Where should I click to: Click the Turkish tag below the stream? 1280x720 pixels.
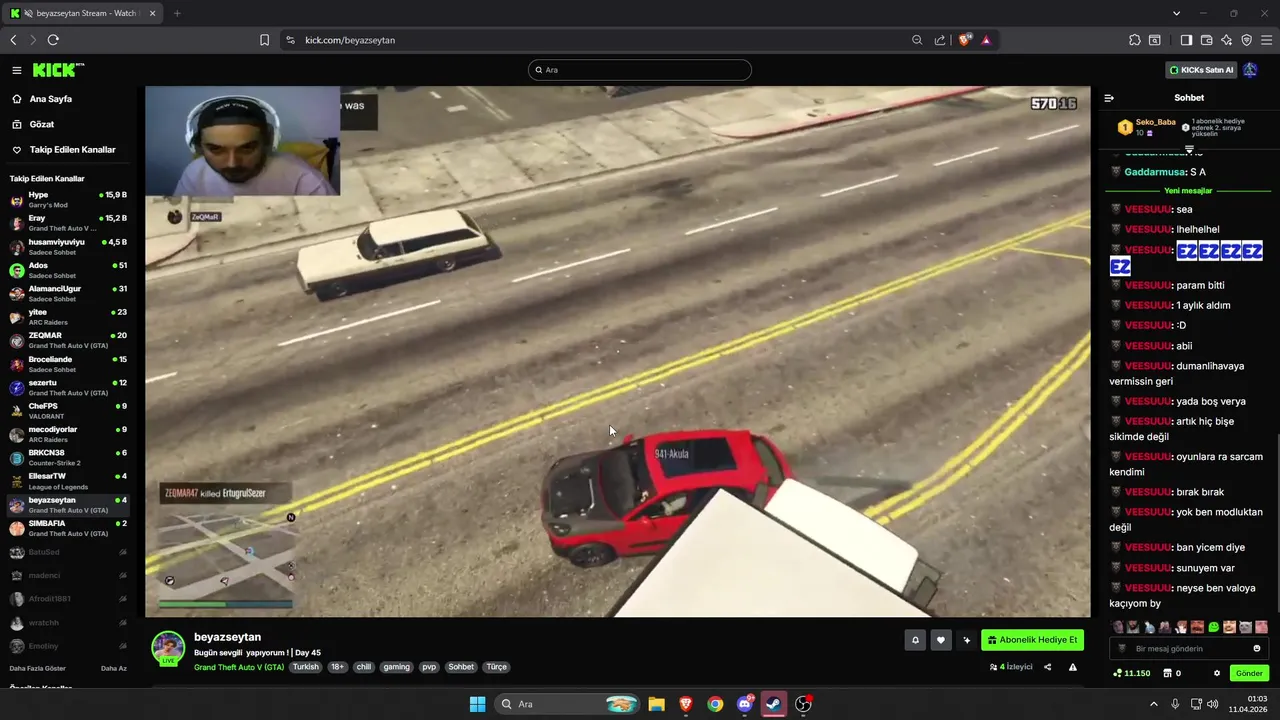click(305, 667)
